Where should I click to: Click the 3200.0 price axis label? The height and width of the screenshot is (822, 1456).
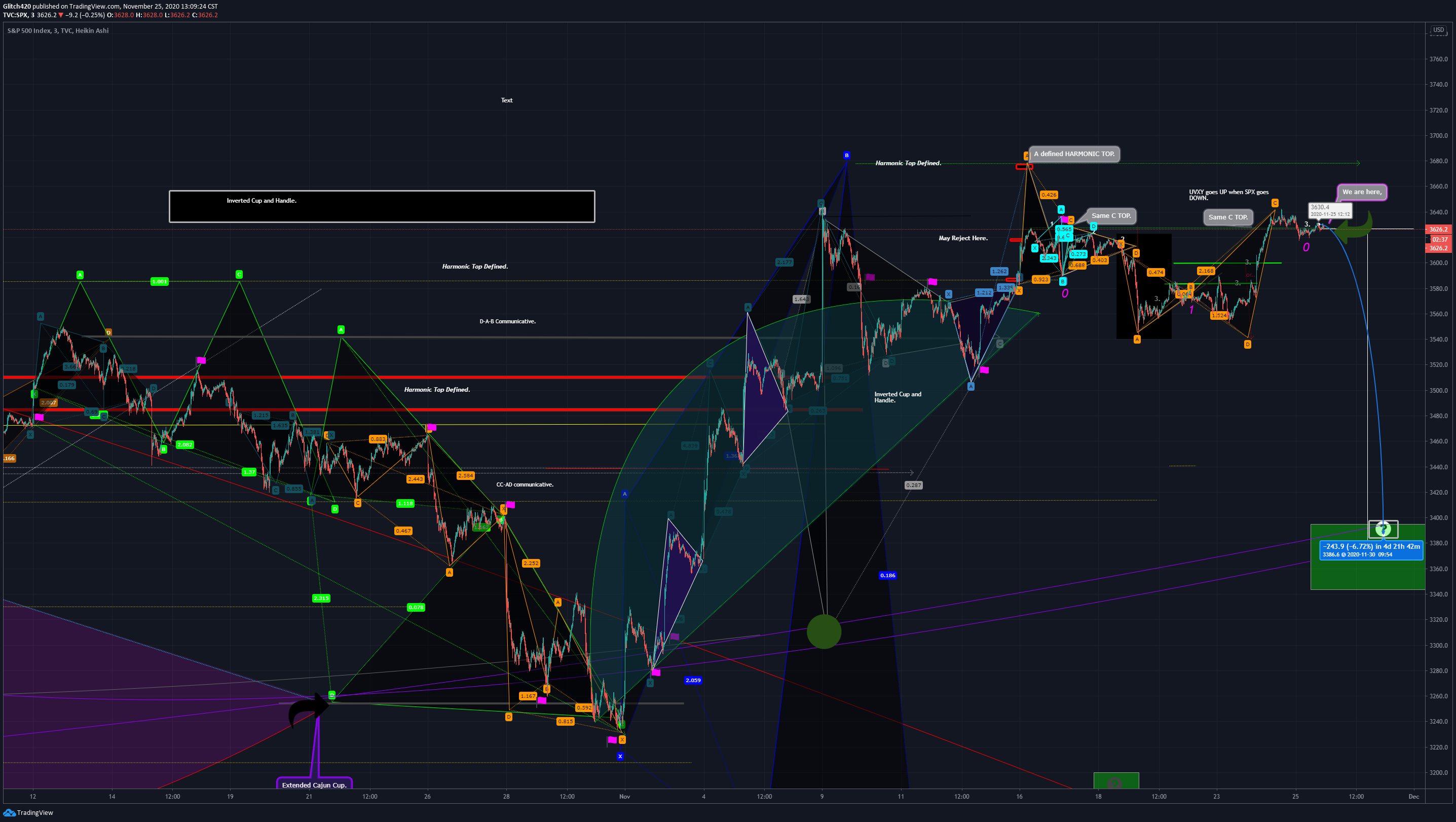1438,773
